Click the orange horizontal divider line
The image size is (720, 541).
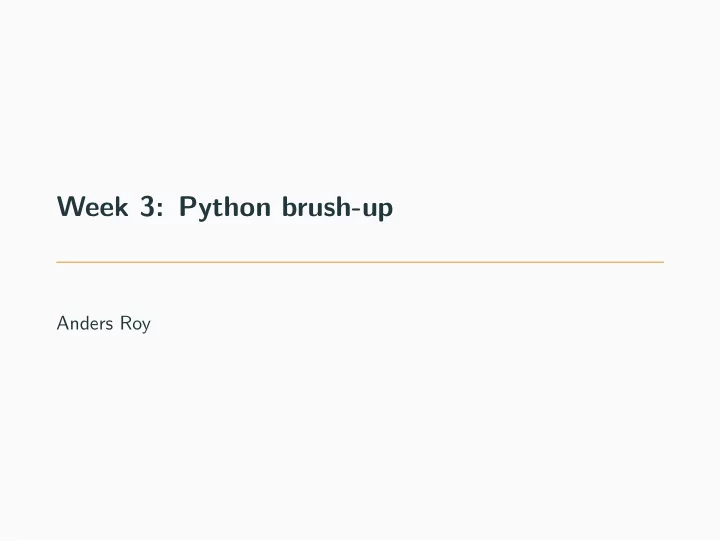pos(360,262)
